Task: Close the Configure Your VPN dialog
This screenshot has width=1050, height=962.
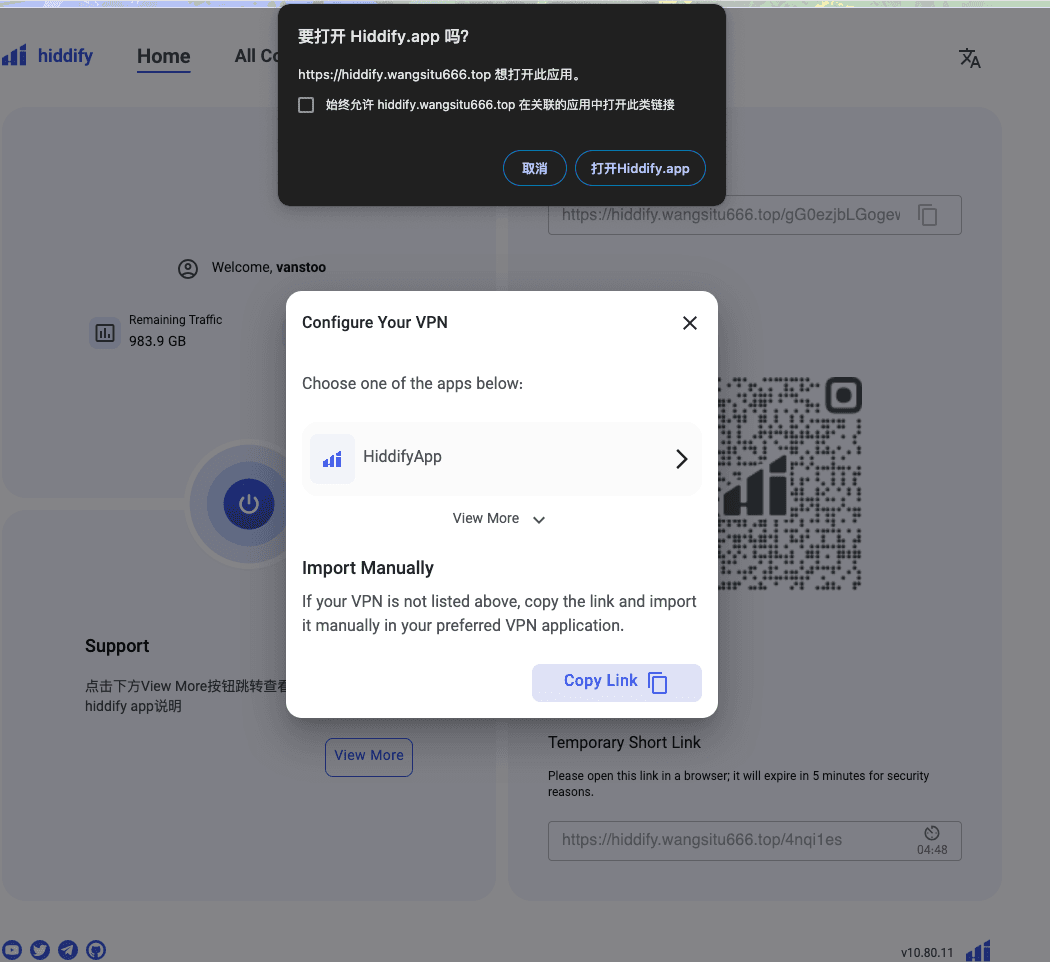Action: click(690, 323)
